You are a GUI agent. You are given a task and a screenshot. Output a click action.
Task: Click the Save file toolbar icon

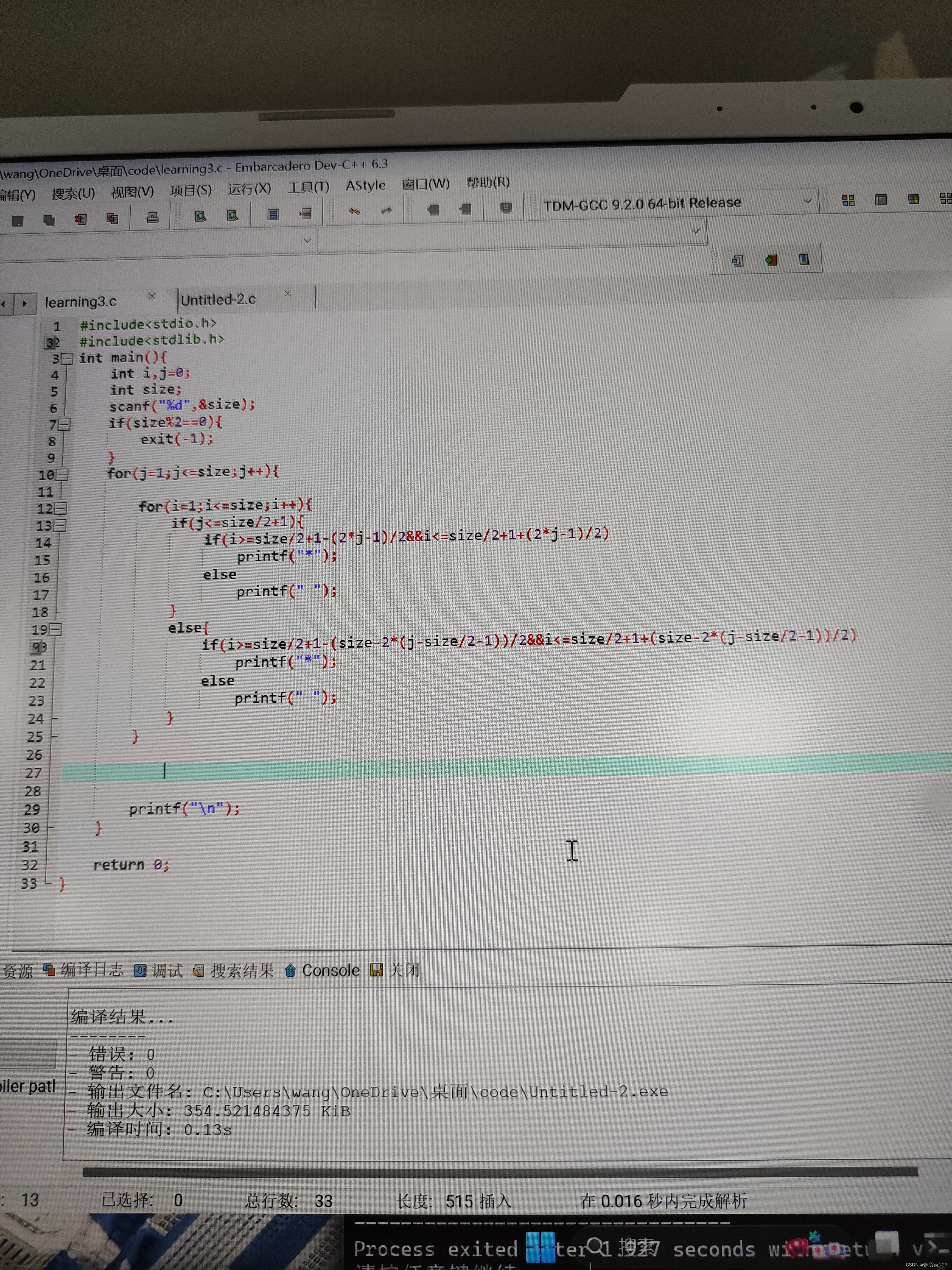tap(18, 221)
